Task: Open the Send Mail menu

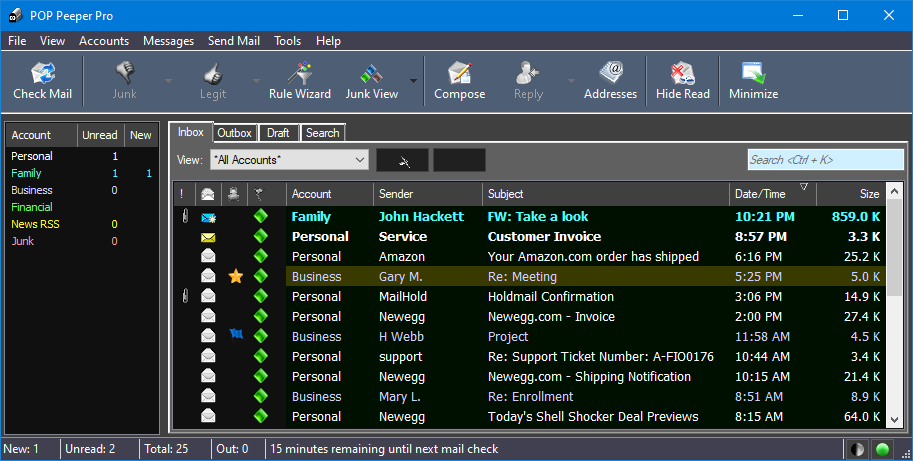Action: [233, 41]
